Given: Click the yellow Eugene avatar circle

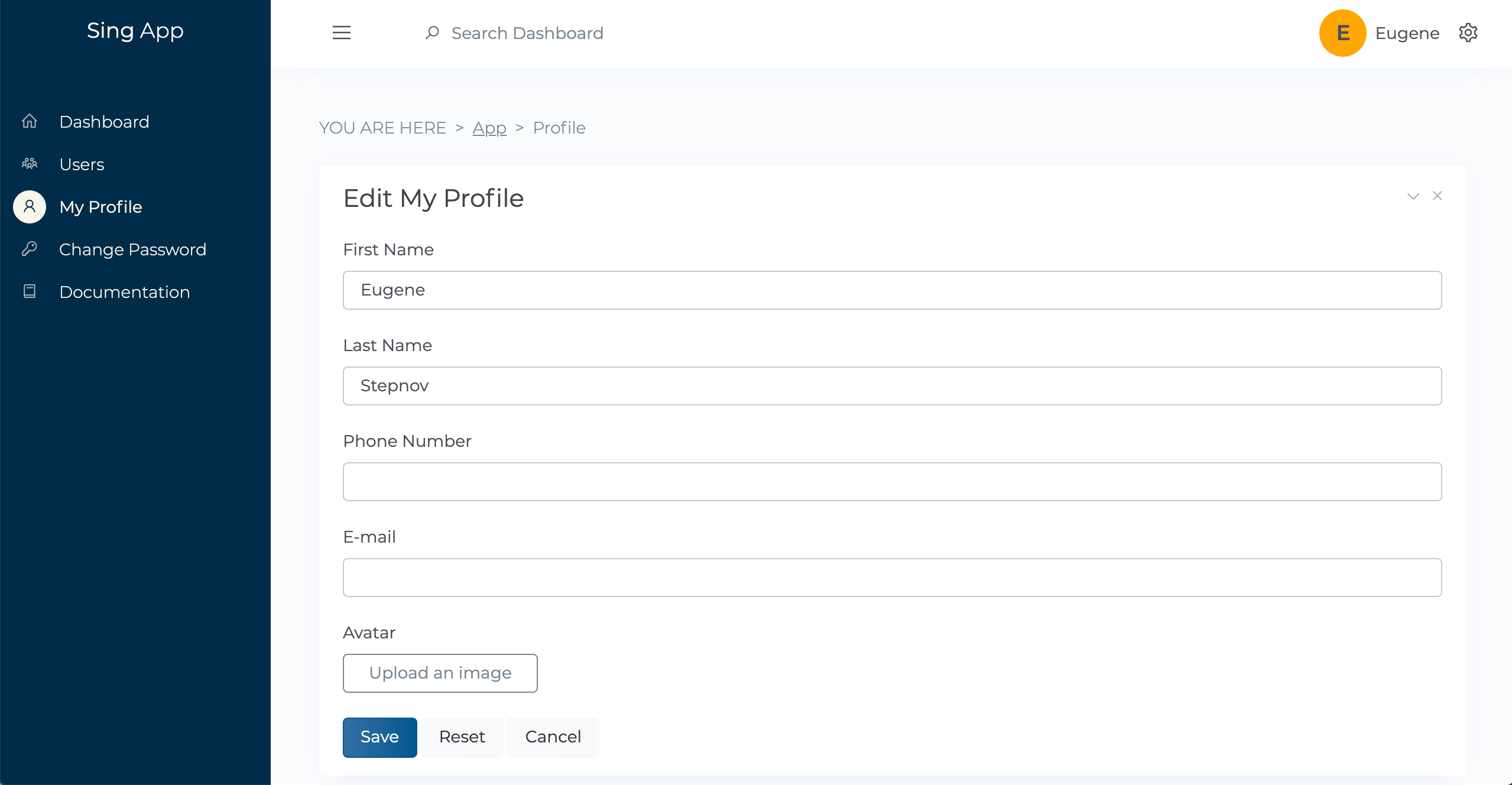Looking at the screenshot, I should [1342, 33].
